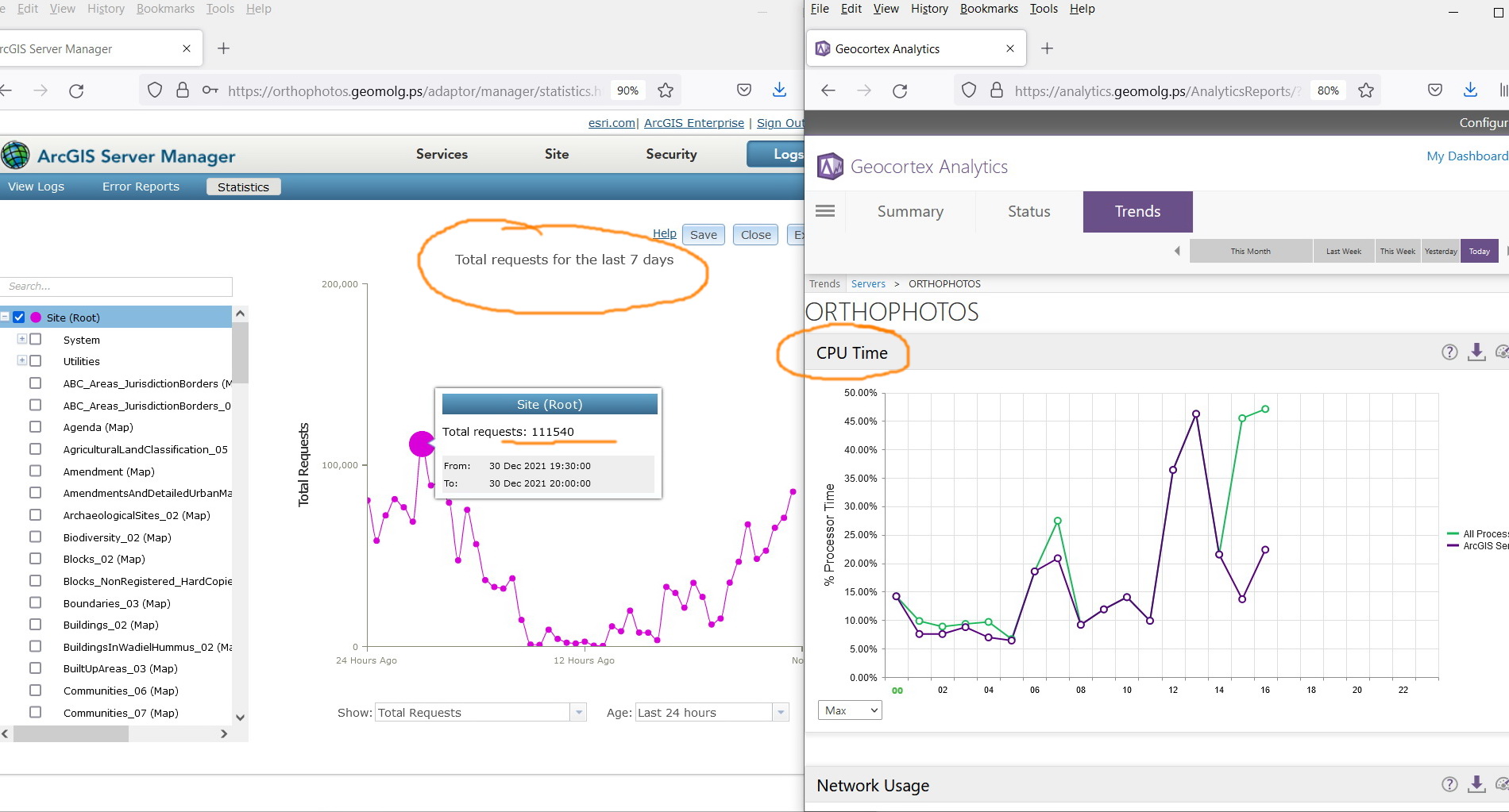This screenshot has height=812, width=1509.
Task: Go to the Services section
Action: click(x=442, y=154)
